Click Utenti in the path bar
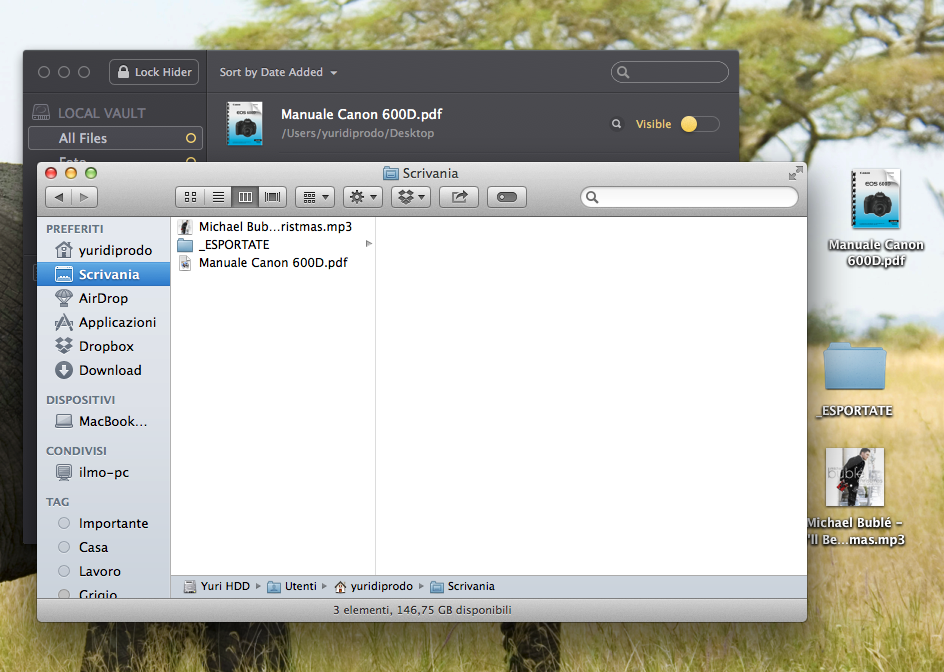Viewport: 944px width, 672px height. point(292,586)
